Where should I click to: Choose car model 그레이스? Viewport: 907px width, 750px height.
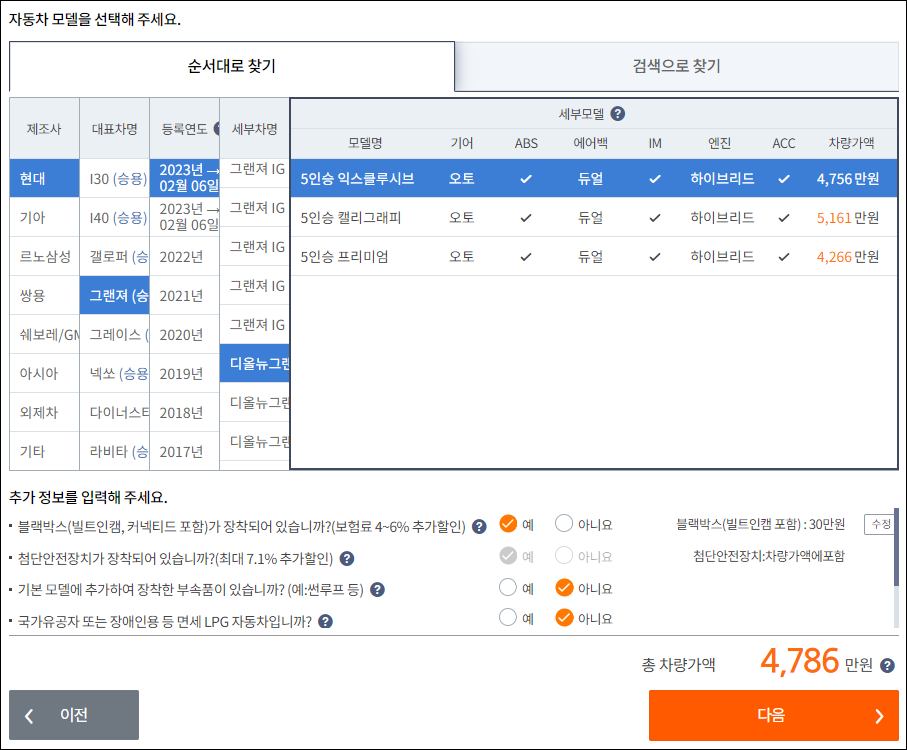tap(115, 334)
